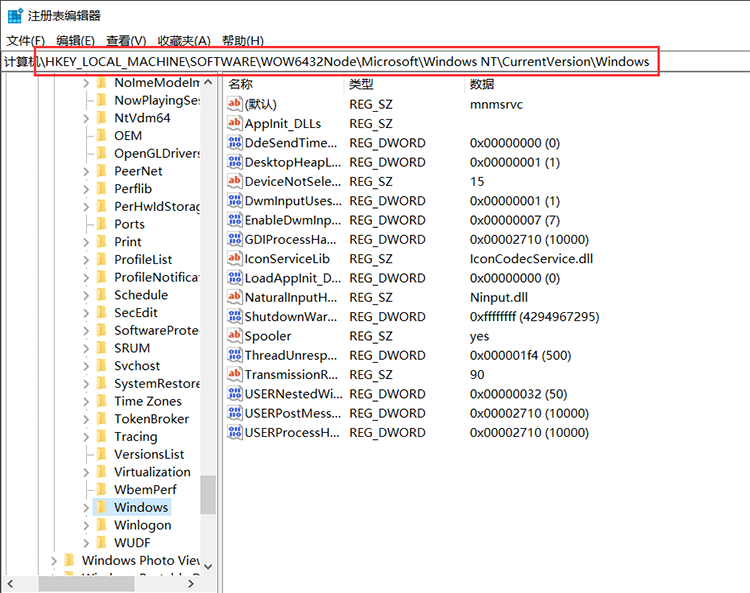Expand the Perflib registry key

pyautogui.click(x=87, y=189)
